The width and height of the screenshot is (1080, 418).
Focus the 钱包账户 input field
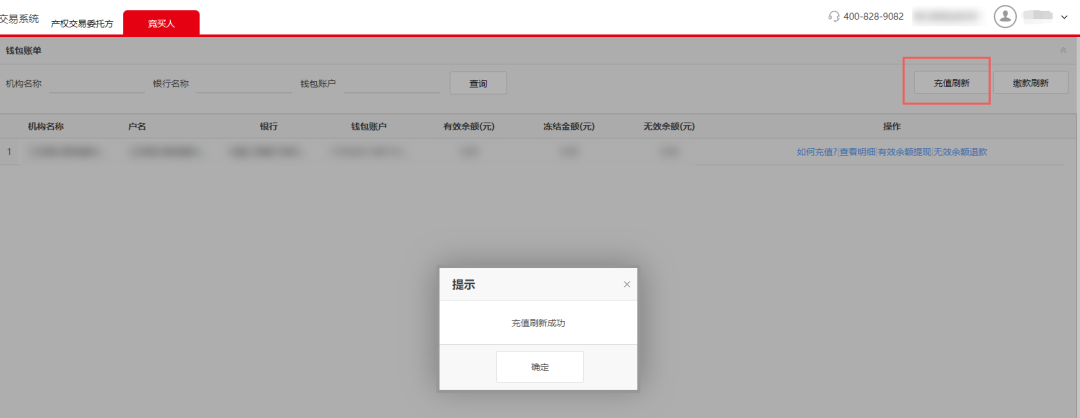(391, 83)
